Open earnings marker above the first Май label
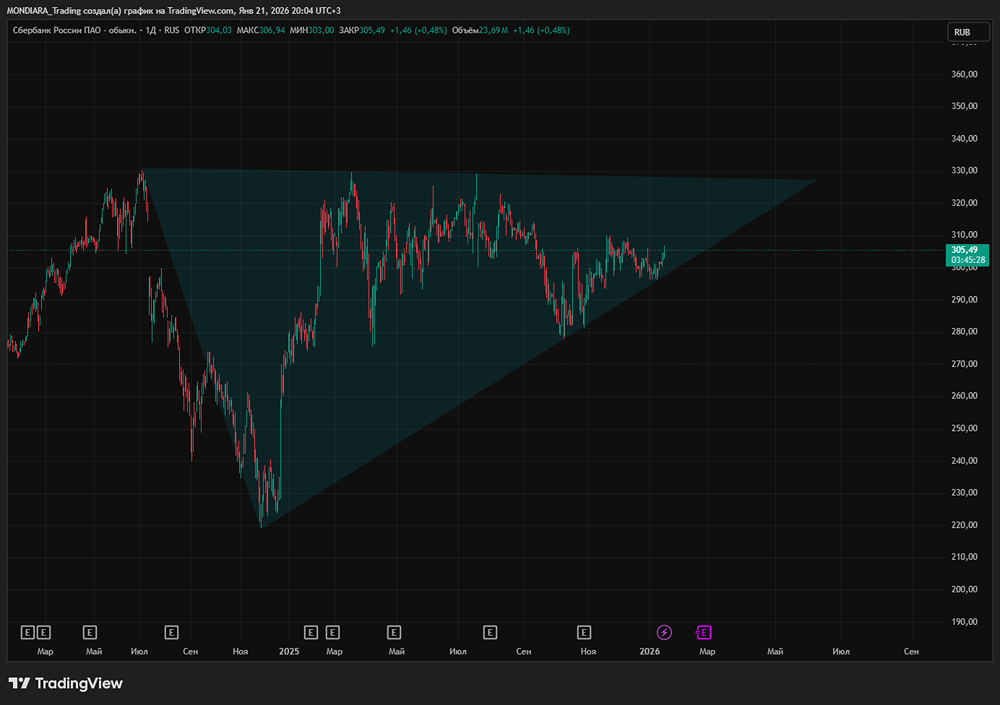 tap(90, 632)
